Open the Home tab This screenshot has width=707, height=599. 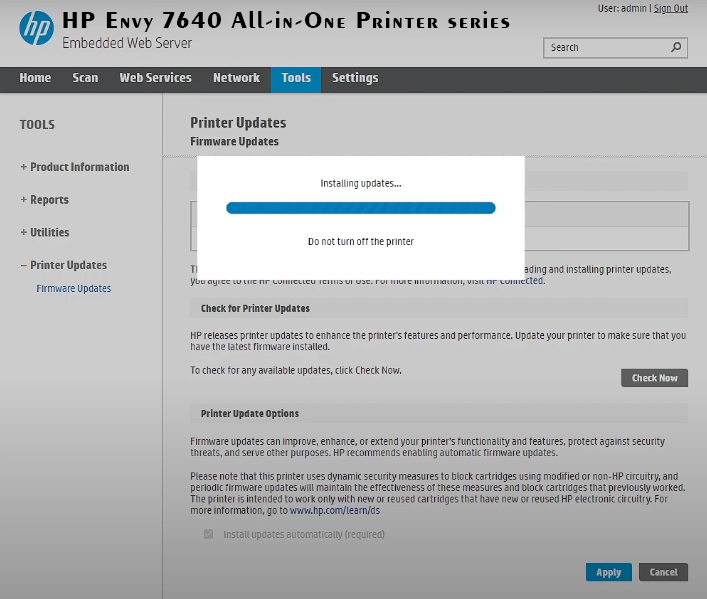coord(35,78)
